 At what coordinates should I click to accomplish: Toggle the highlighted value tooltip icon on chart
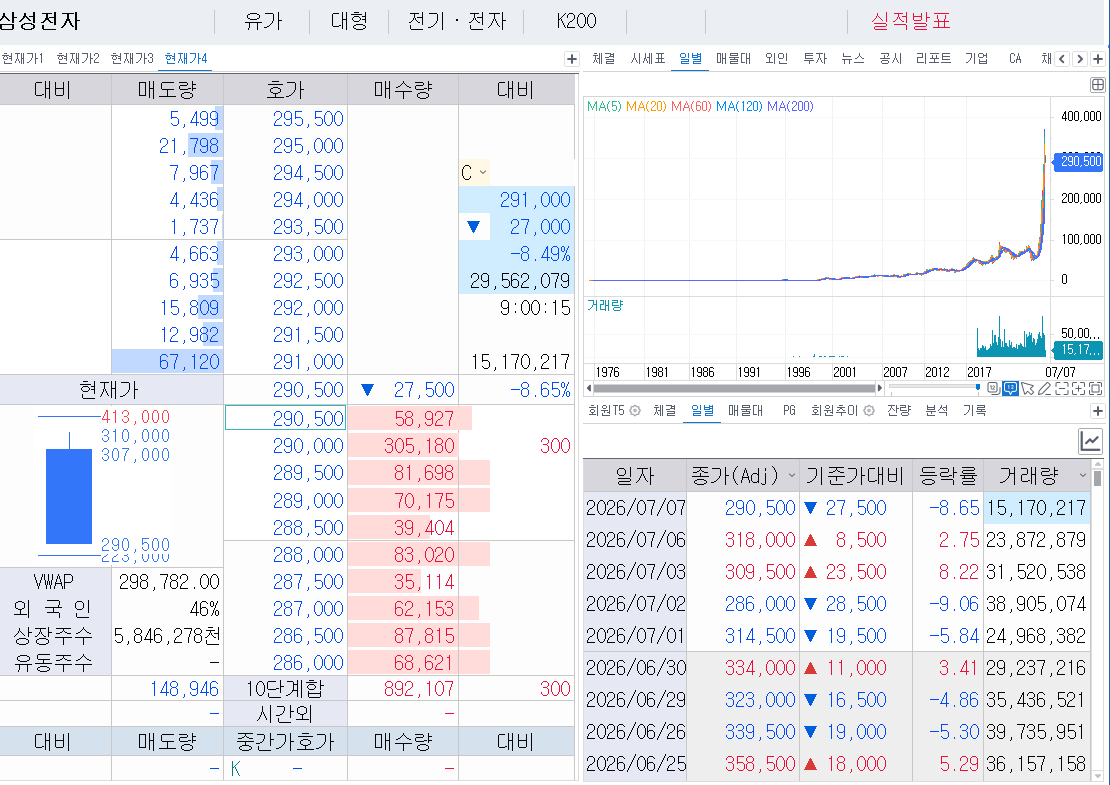1010,388
